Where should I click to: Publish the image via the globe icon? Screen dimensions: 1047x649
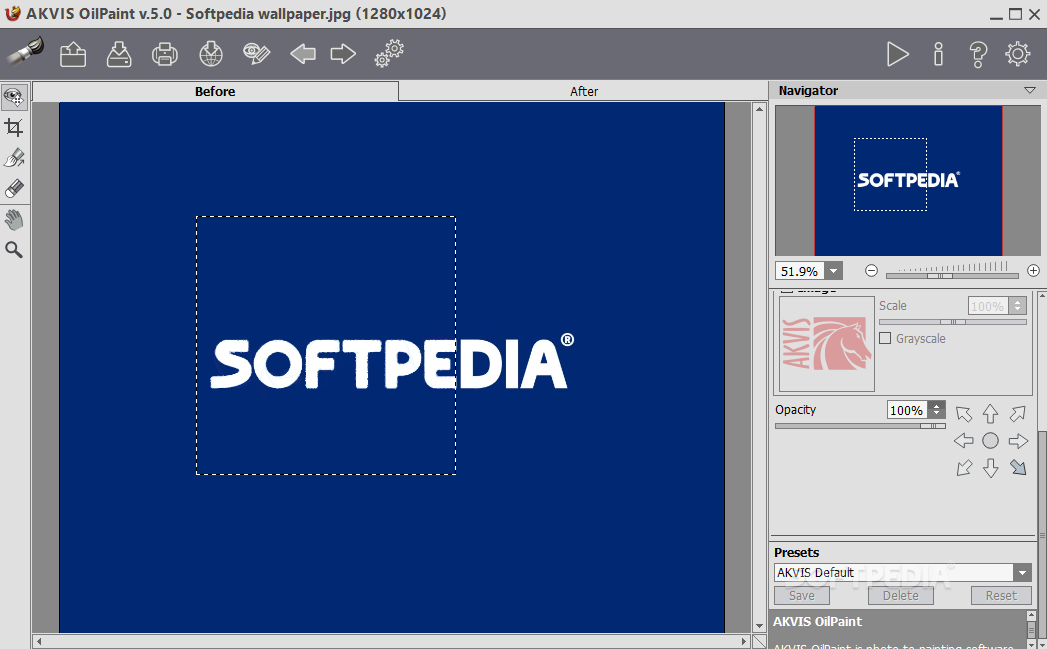click(x=211, y=54)
